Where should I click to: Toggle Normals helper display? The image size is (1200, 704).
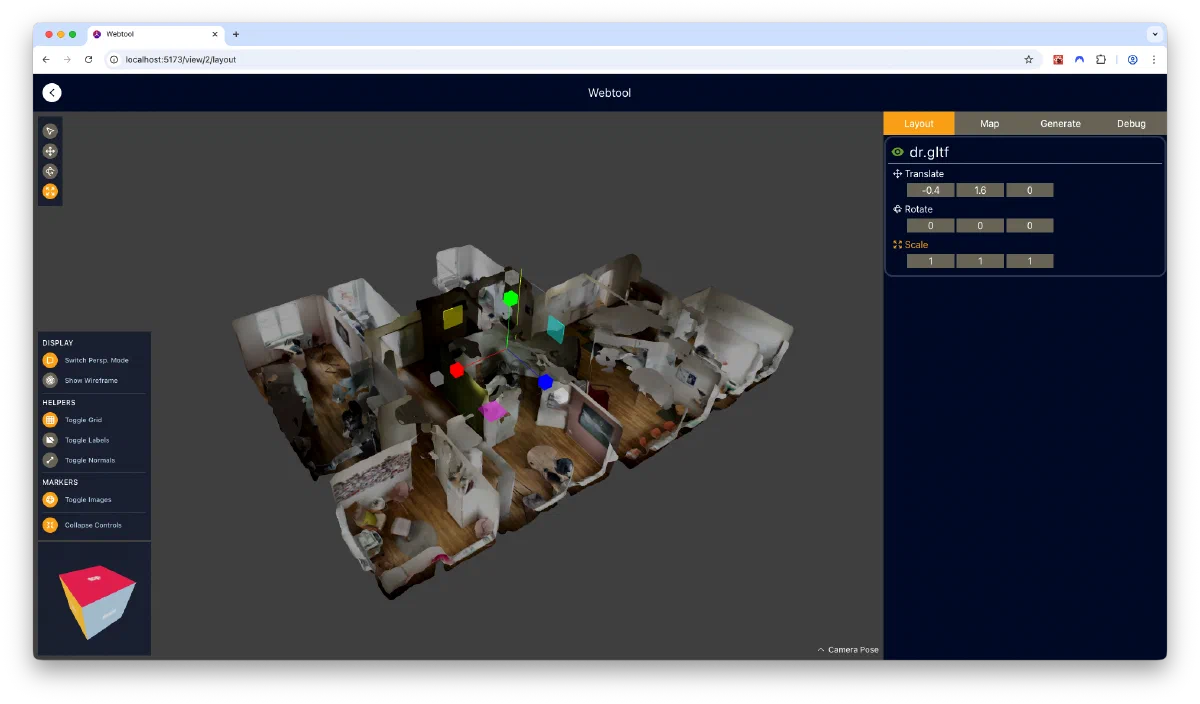(x=50, y=460)
